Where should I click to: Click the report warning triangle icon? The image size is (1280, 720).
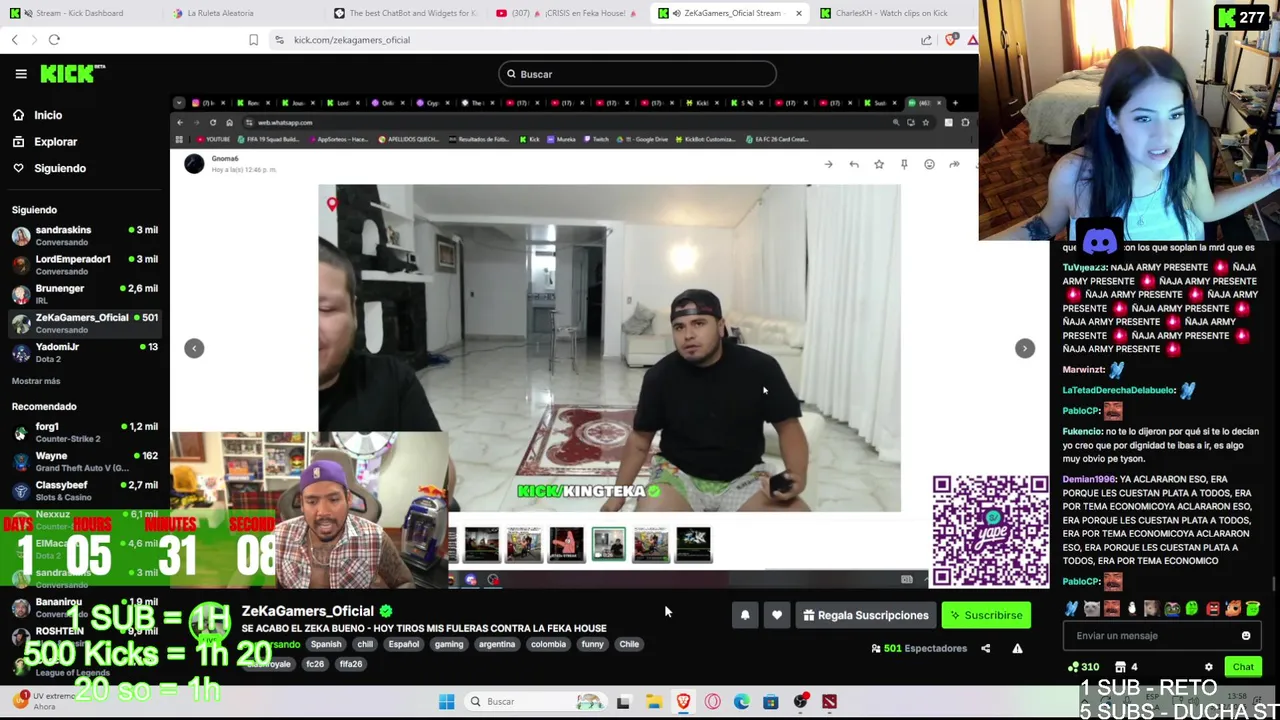click(x=1017, y=648)
